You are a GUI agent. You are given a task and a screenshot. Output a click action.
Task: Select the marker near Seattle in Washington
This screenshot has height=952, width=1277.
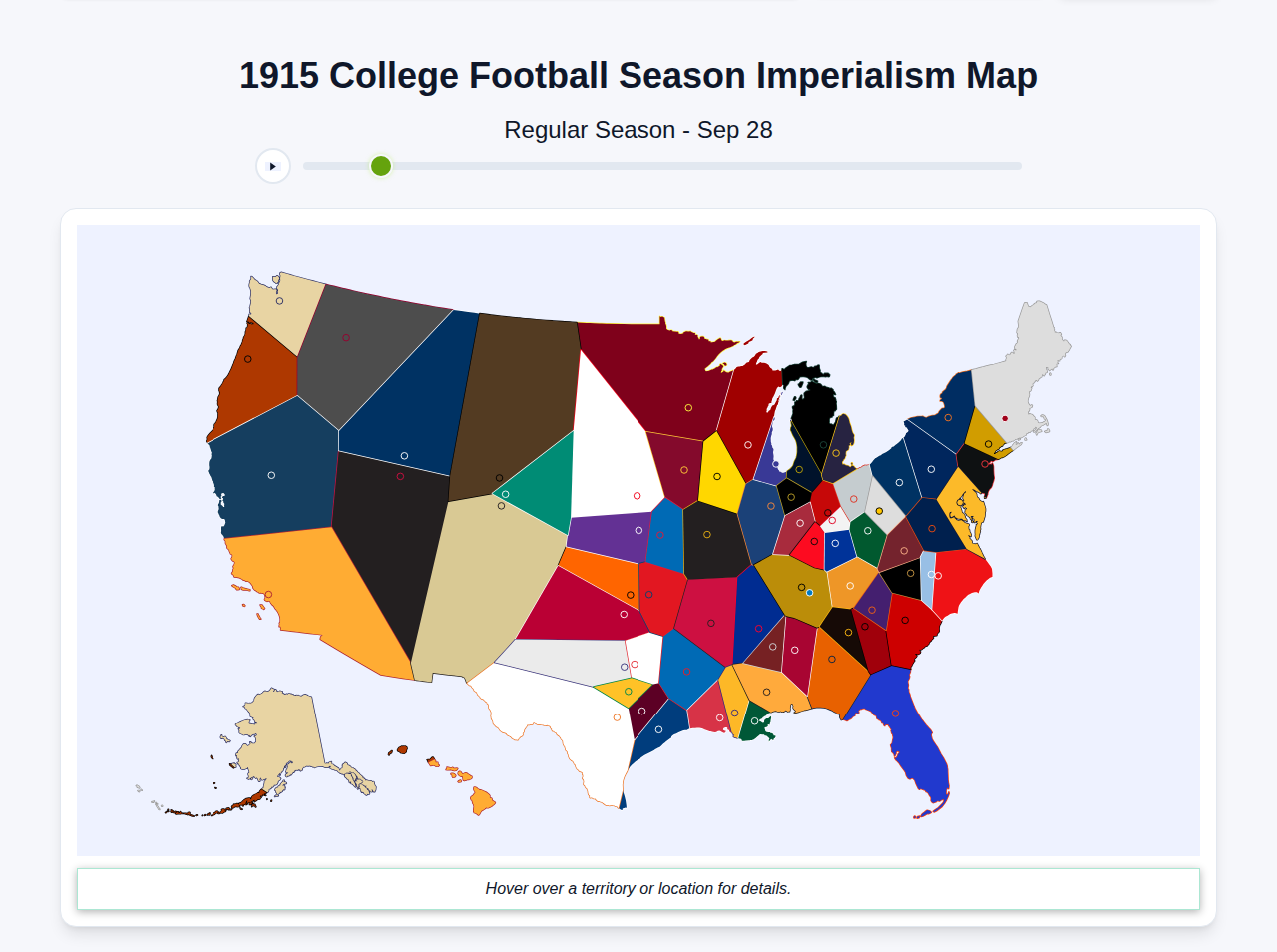279,301
